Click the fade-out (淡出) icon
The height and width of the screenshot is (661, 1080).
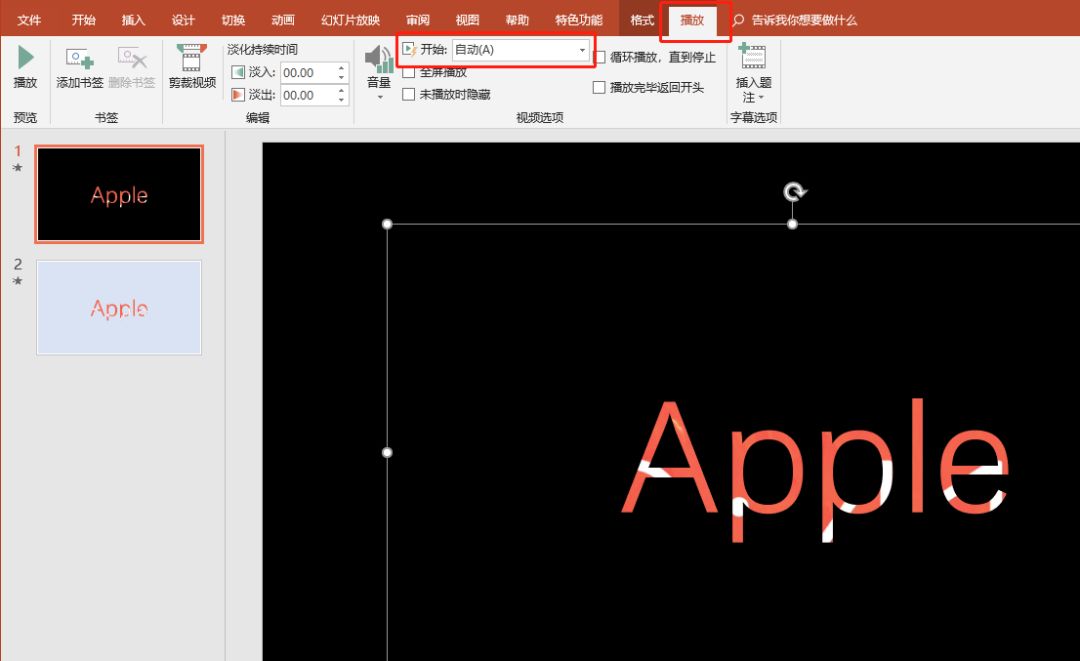pyautogui.click(x=238, y=95)
